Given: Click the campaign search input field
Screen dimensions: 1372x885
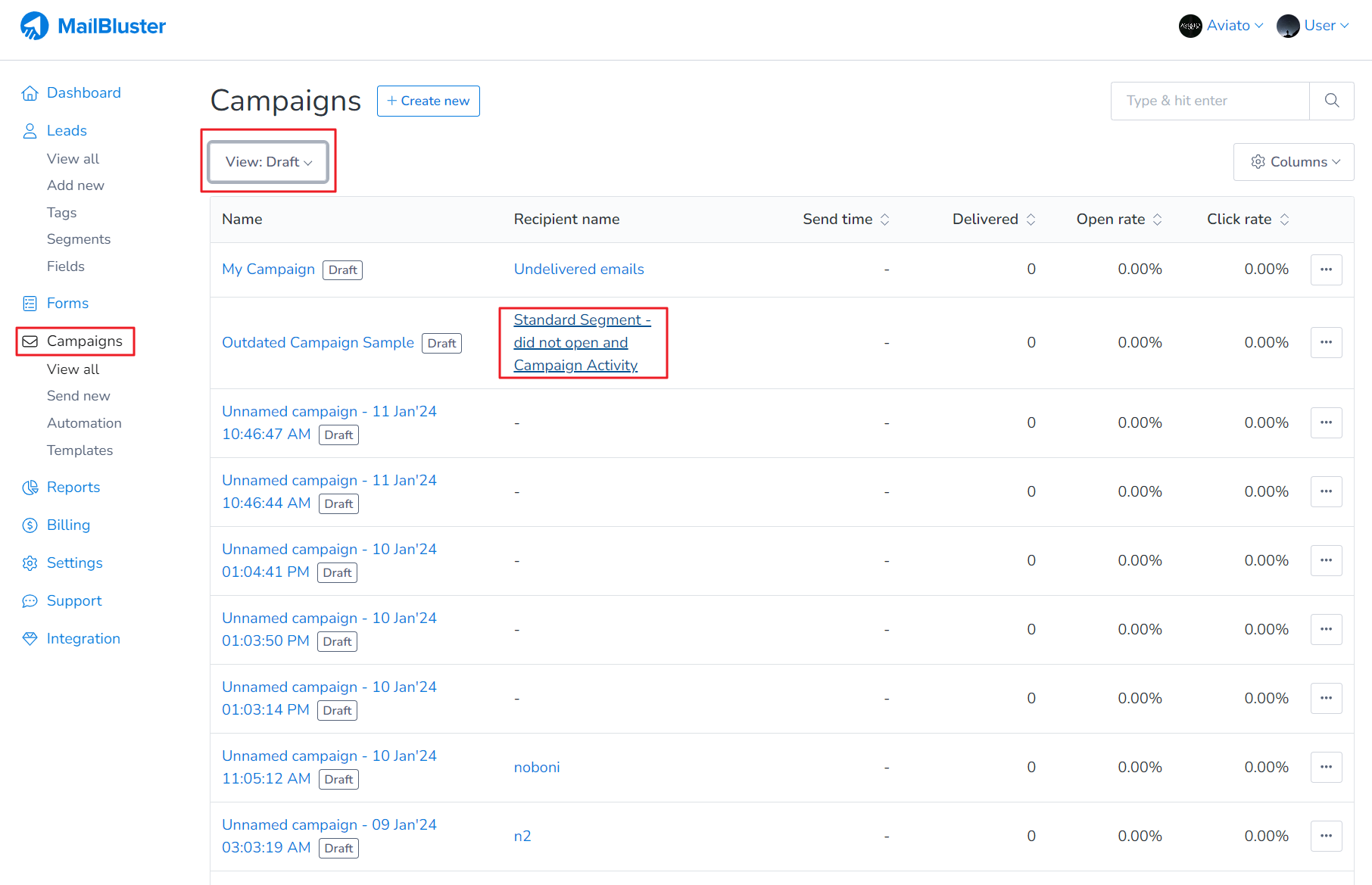Looking at the screenshot, I should click(1210, 101).
